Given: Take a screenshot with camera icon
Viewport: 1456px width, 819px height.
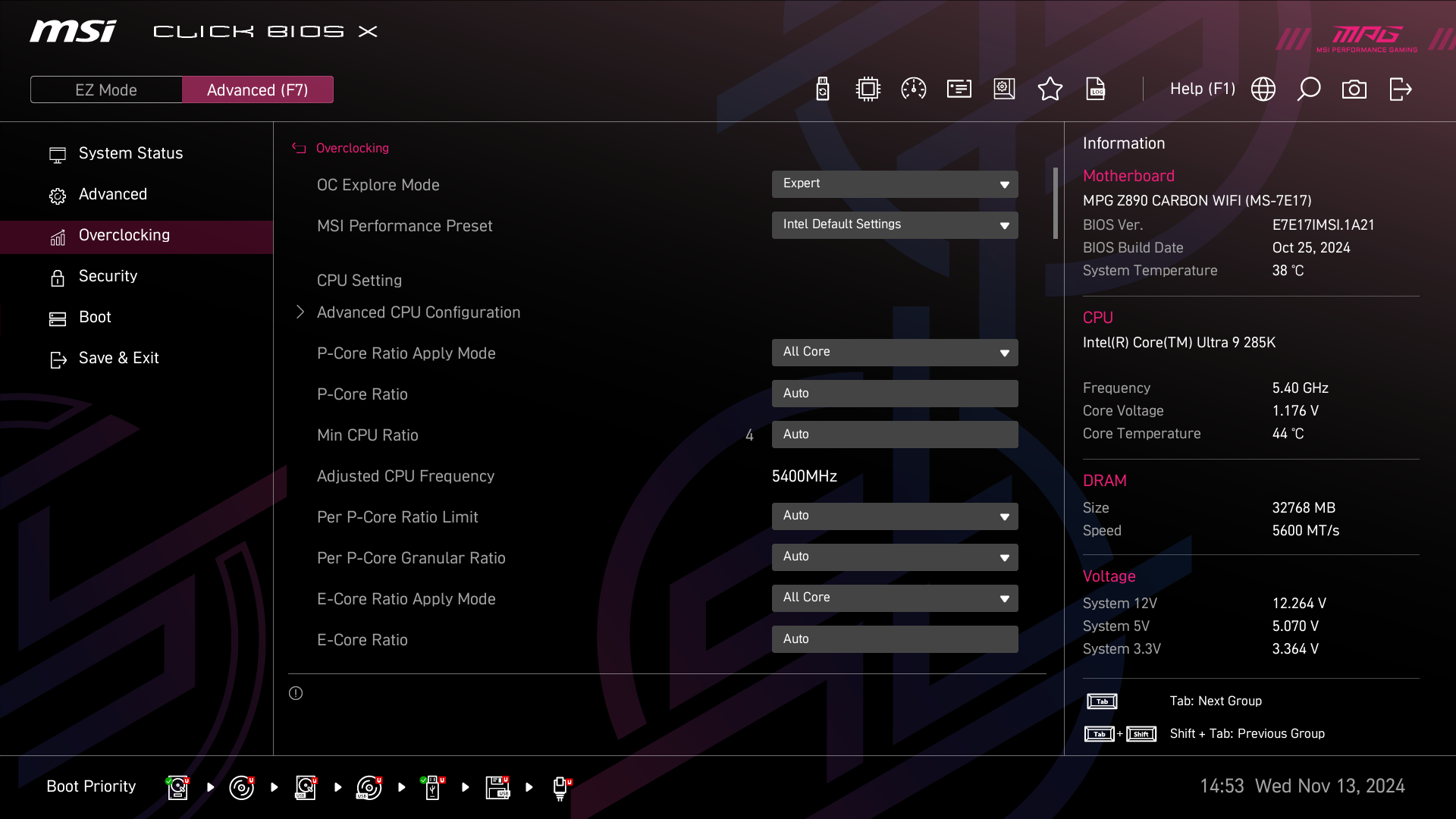Looking at the screenshot, I should coord(1354,89).
